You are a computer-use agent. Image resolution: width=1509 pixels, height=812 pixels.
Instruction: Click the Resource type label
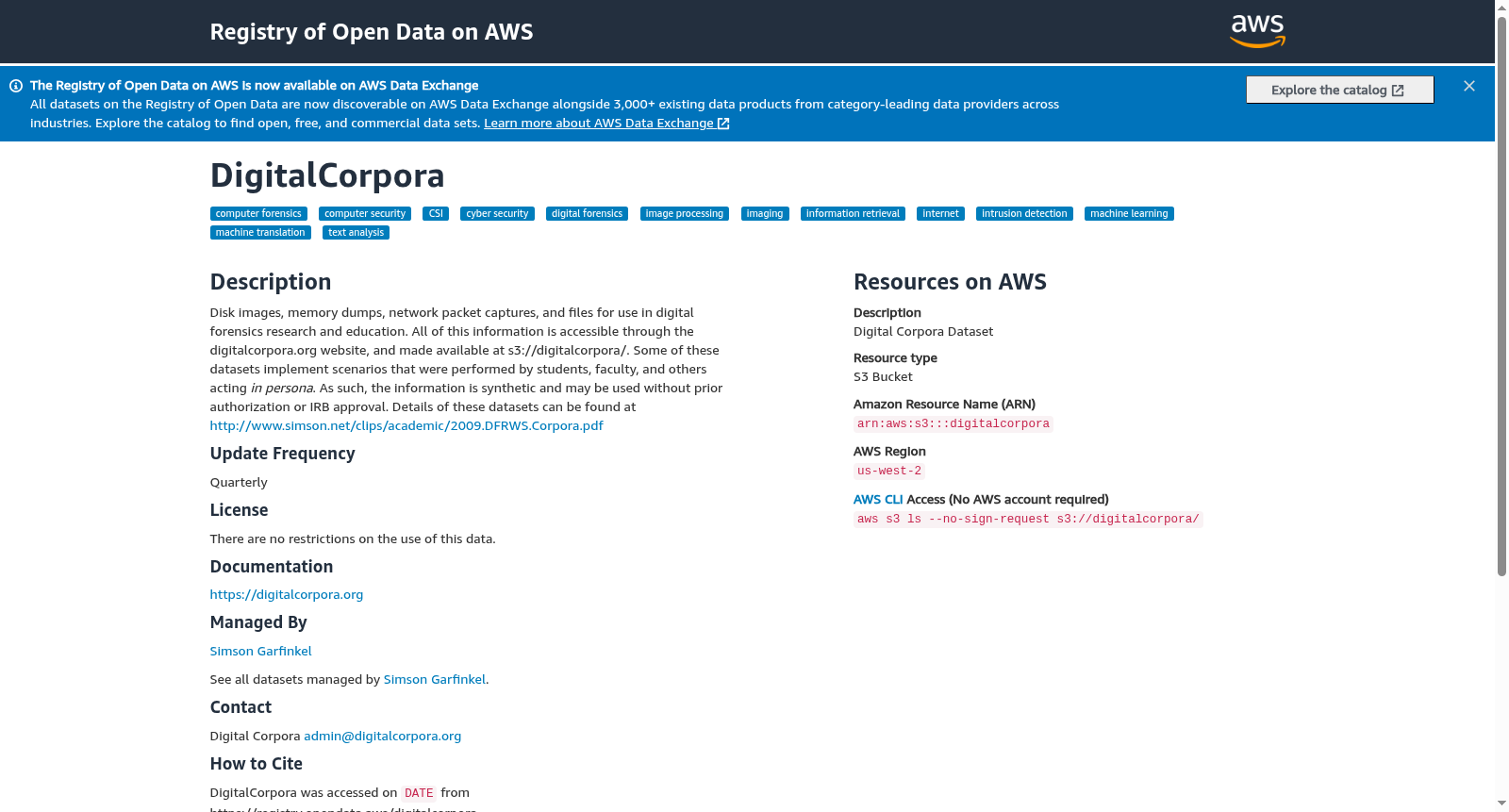pyautogui.click(x=895, y=358)
